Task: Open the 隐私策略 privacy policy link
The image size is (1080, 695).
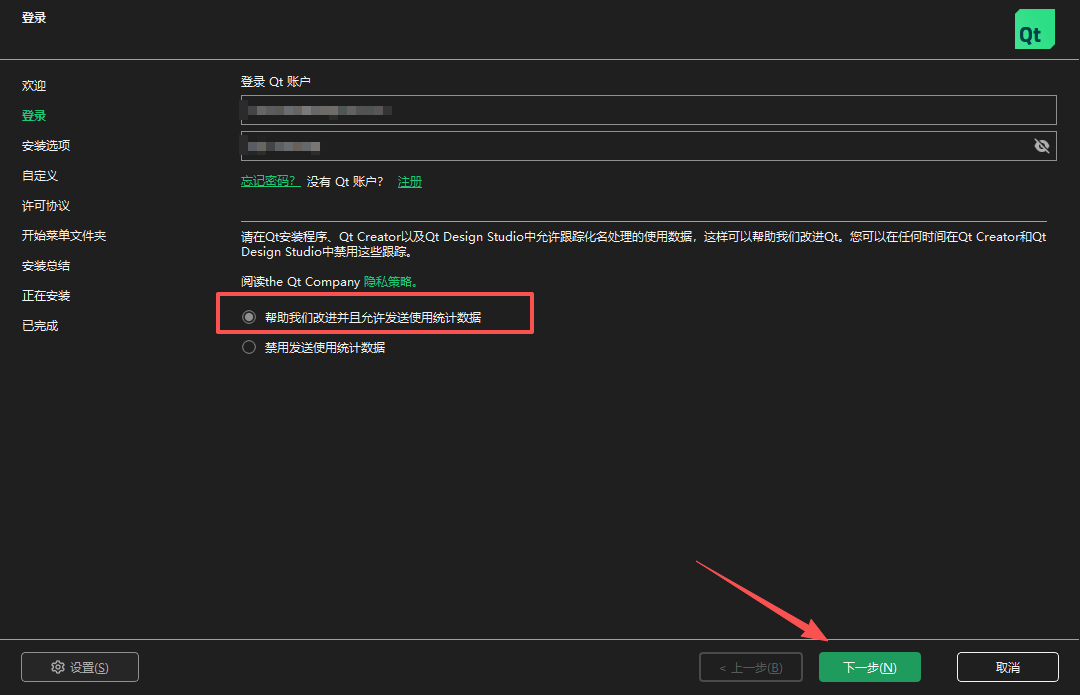Action: pyautogui.click(x=391, y=282)
